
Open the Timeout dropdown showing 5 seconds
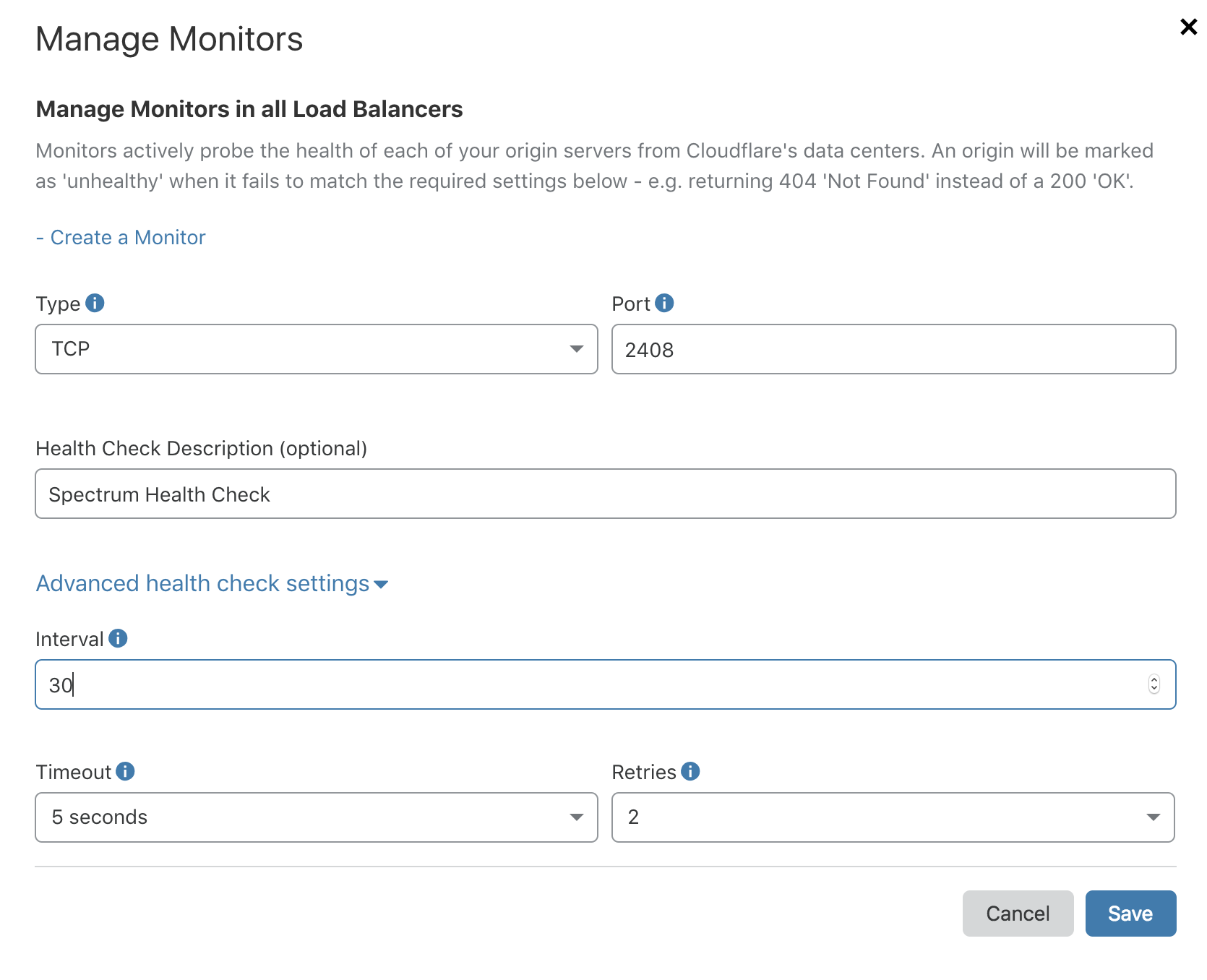316,817
